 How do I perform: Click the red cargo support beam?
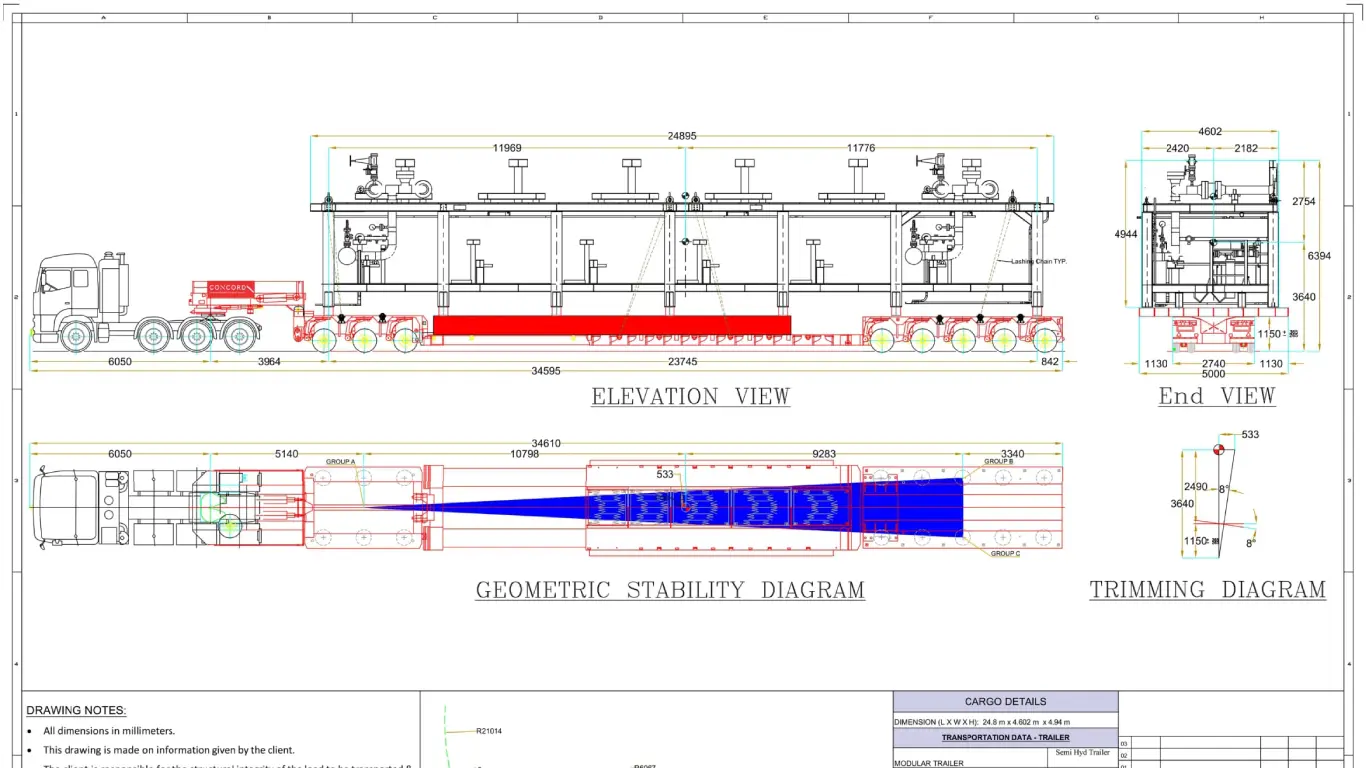coord(612,325)
